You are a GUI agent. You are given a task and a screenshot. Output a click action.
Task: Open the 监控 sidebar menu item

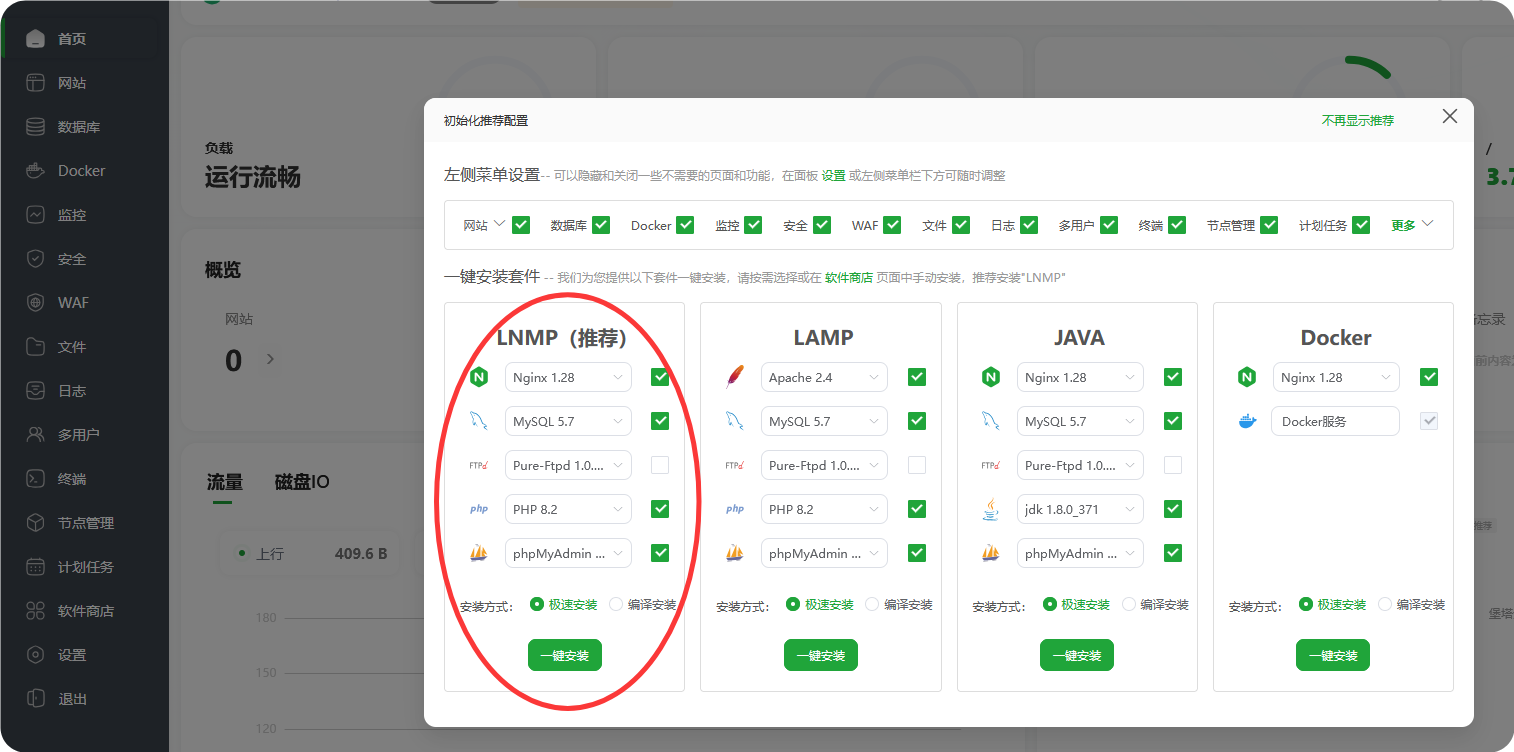coord(85,215)
